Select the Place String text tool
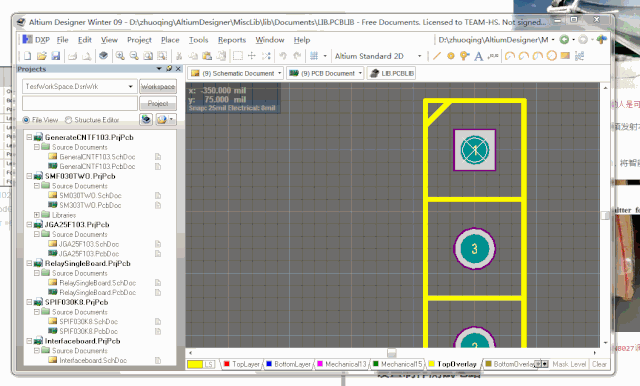Screen dimensions: 640x386 click(x=478, y=56)
